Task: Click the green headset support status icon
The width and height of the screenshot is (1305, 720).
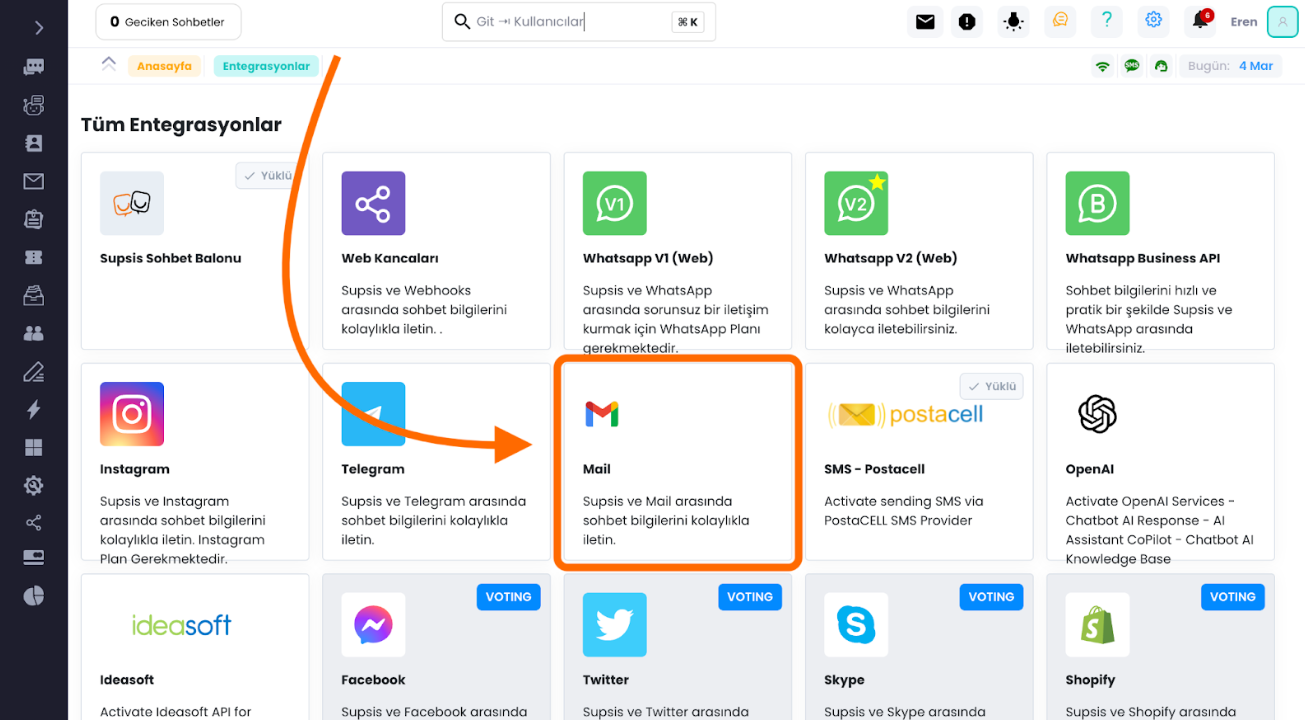Action: pyautogui.click(x=1161, y=66)
